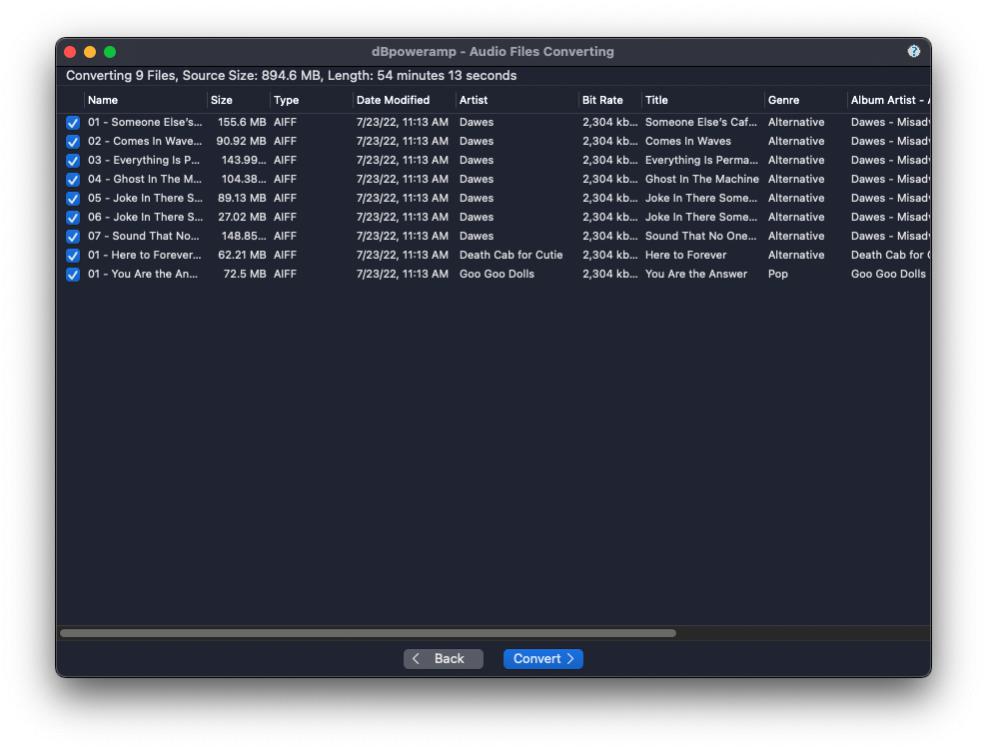Click the Sound That No One... title cell

701,235
